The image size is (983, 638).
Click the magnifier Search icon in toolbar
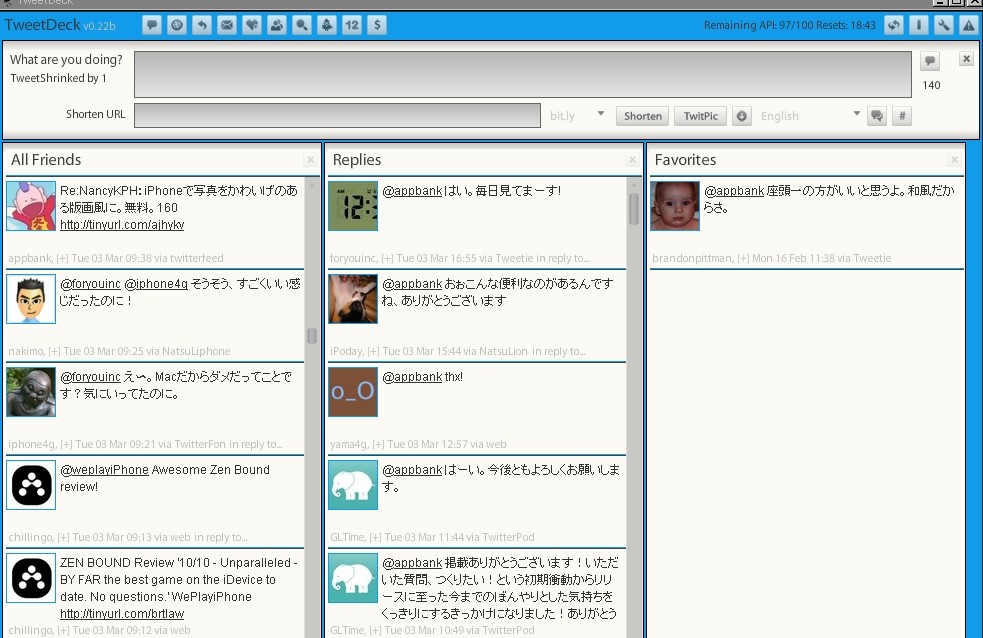[x=302, y=25]
